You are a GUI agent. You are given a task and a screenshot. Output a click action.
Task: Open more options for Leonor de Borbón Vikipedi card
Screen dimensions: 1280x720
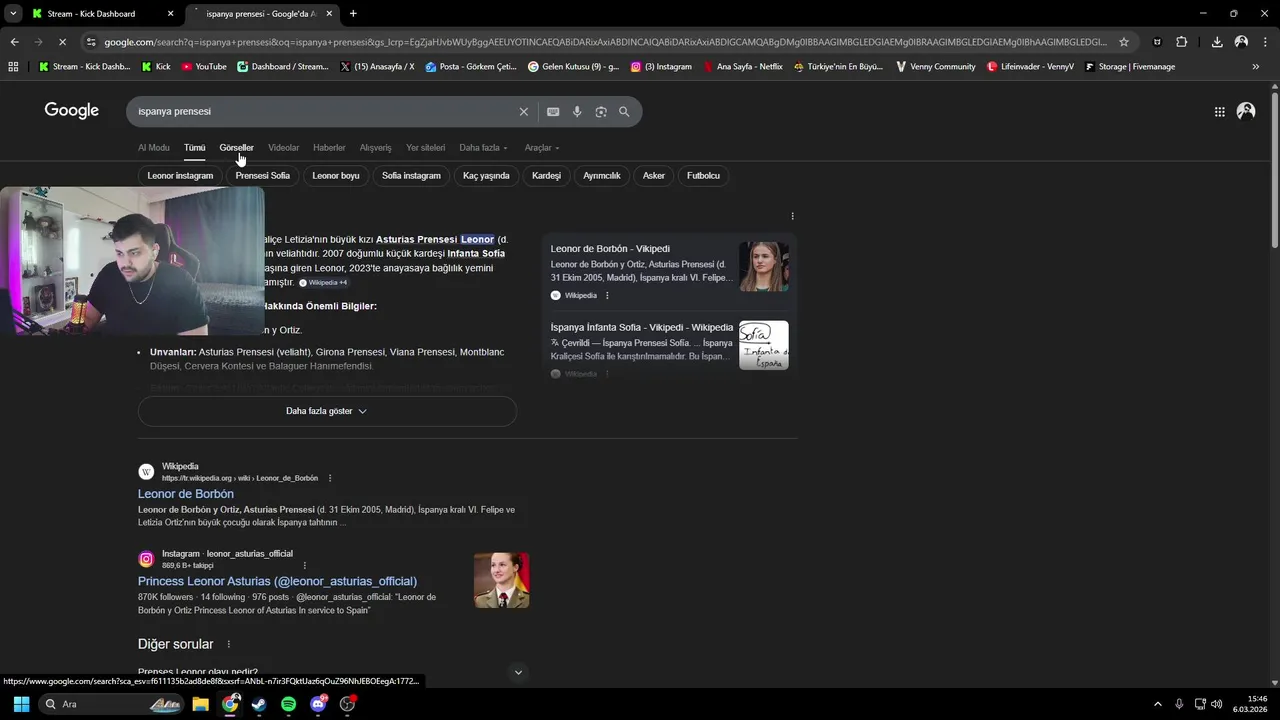point(607,296)
